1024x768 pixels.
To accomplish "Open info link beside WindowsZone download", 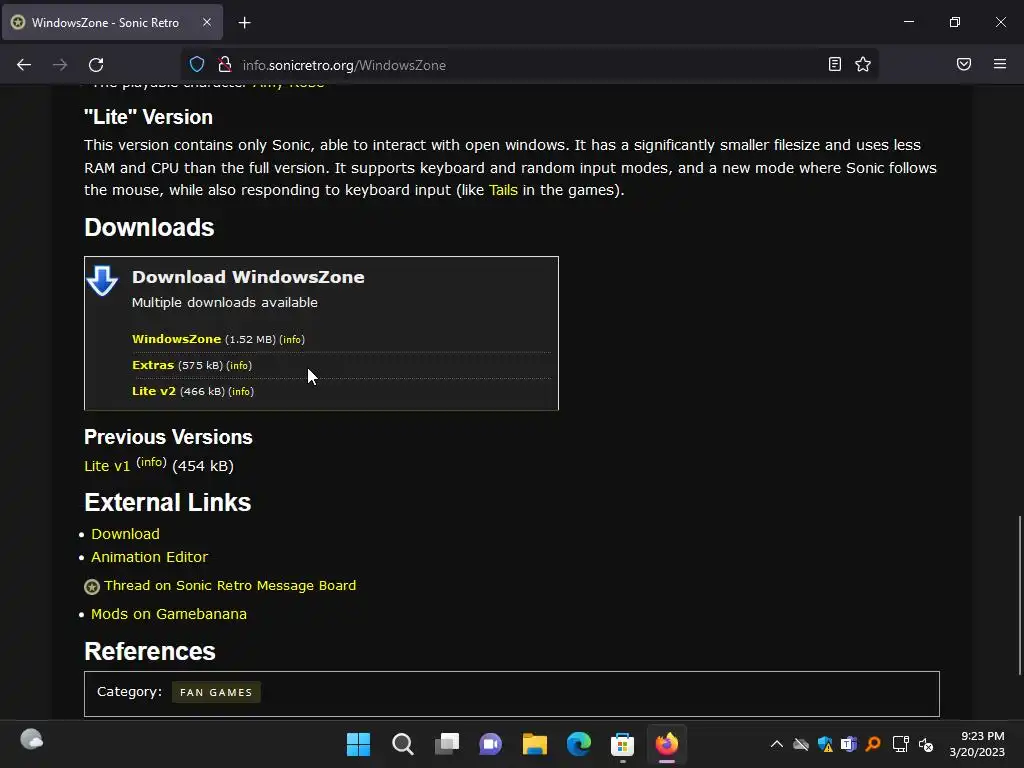I will click(292, 340).
